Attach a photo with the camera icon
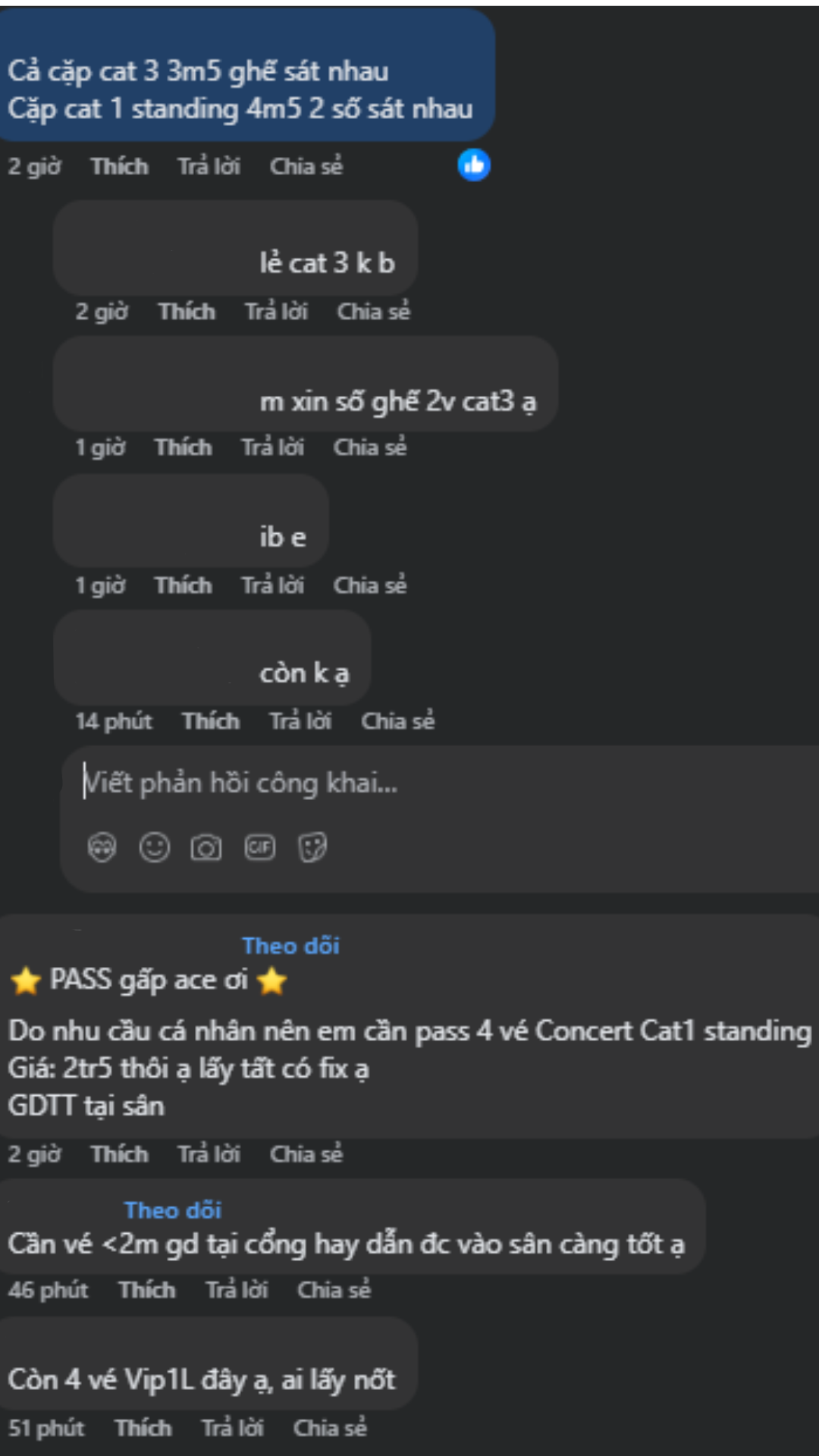Screen dimensions: 819x1456 pyautogui.click(x=206, y=847)
